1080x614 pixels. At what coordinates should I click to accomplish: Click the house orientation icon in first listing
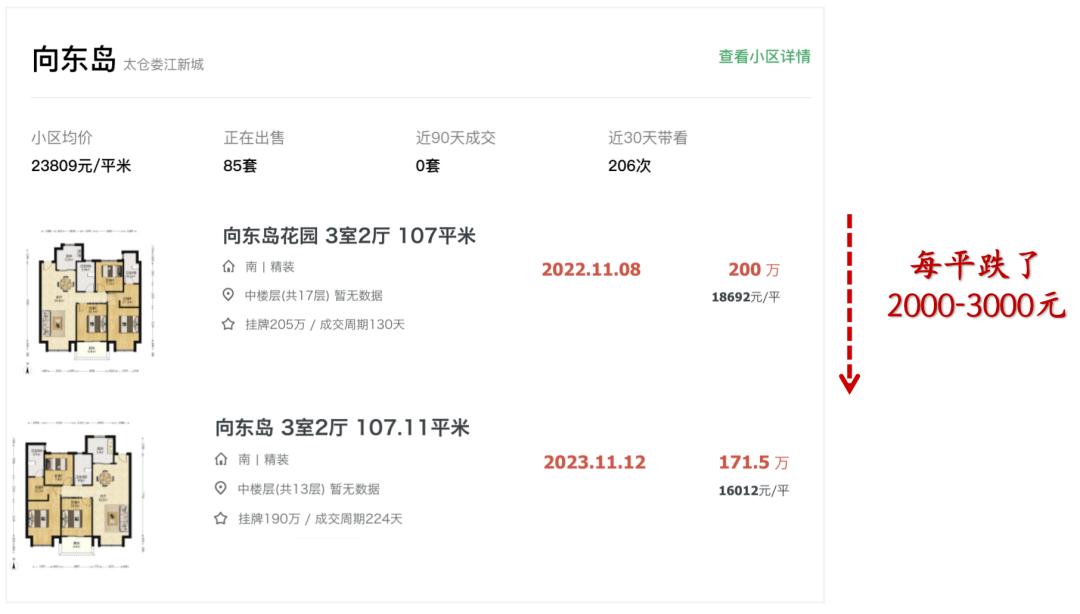(228, 267)
